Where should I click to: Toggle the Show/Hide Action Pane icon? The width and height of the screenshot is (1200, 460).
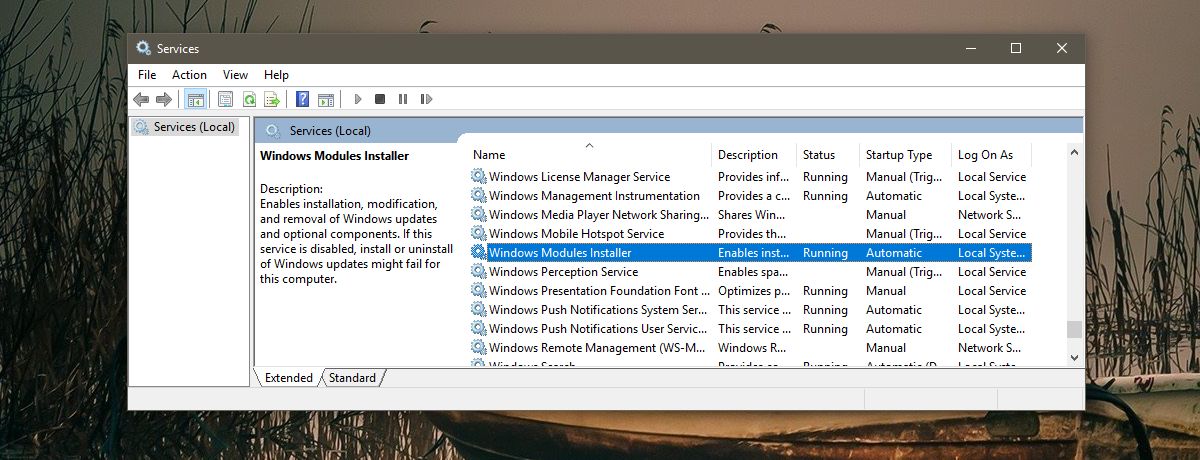click(326, 99)
